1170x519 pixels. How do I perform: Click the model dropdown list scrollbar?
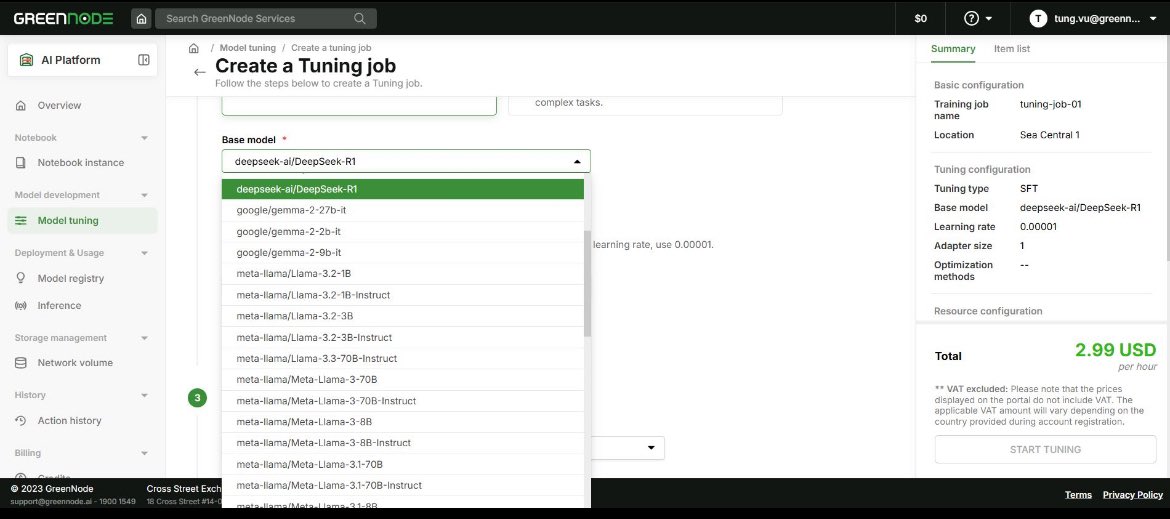[x=587, y=283]
